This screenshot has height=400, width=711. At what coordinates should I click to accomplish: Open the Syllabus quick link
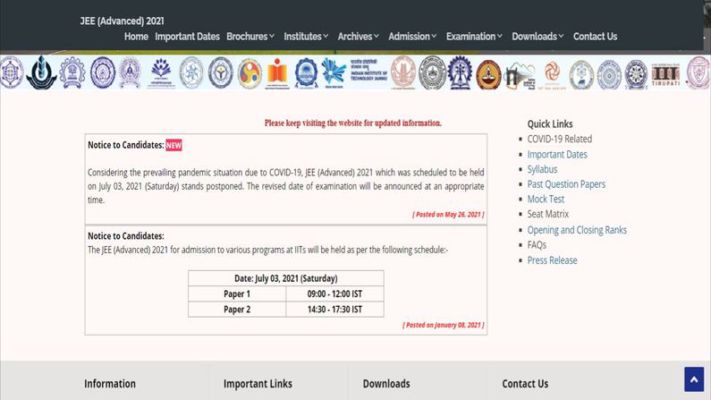click(x=542, y=169)
